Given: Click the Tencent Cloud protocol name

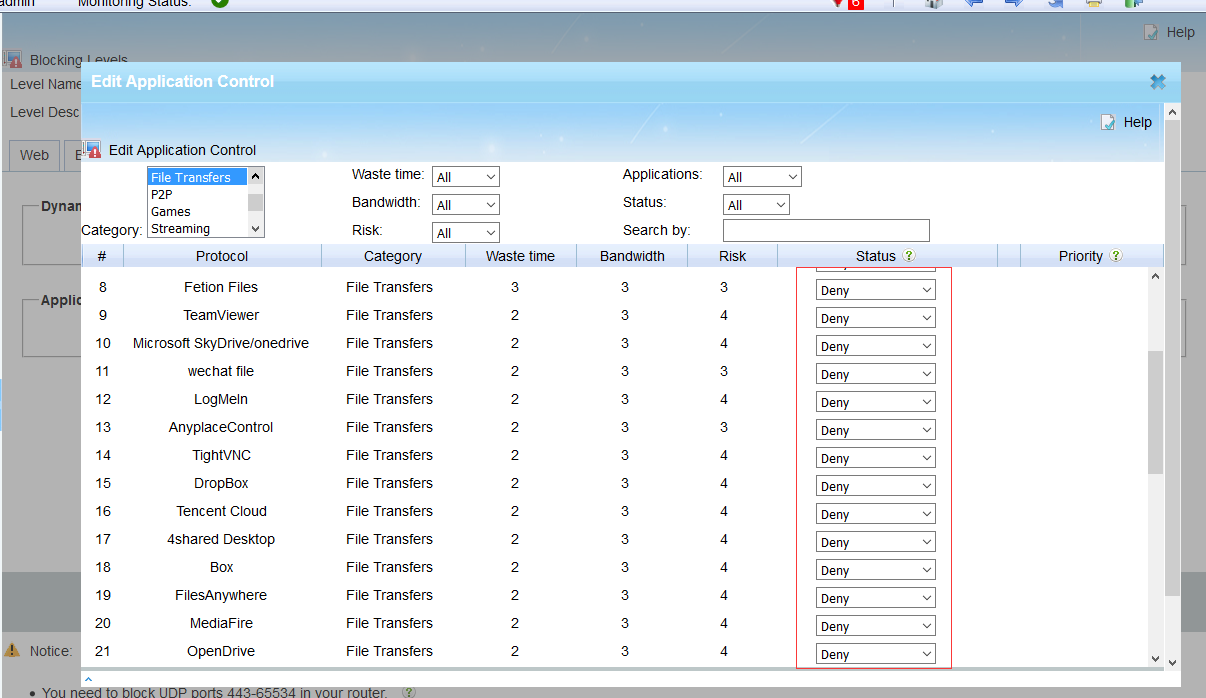Looking at the screenshot, I should pos(221,511).
